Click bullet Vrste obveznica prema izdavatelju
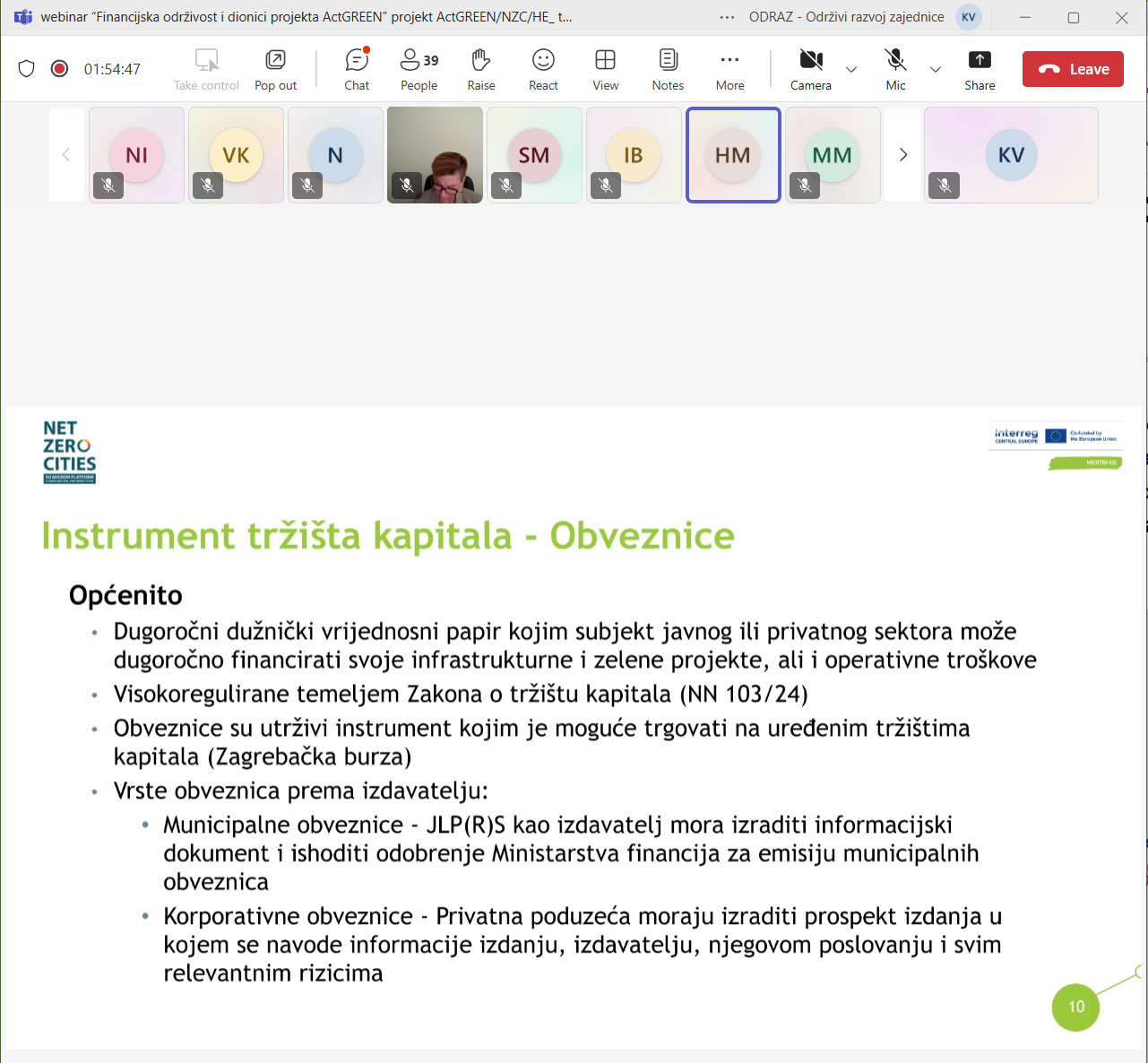 click(x=300, y=791)
